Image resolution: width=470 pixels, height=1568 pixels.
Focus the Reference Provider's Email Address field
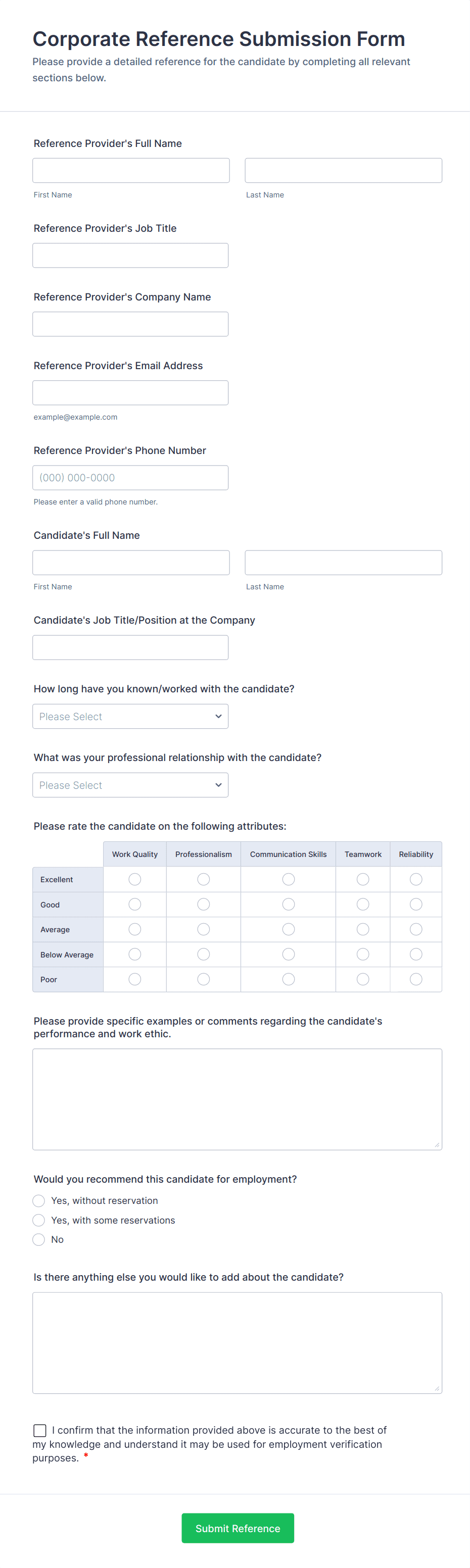[130, 393]
